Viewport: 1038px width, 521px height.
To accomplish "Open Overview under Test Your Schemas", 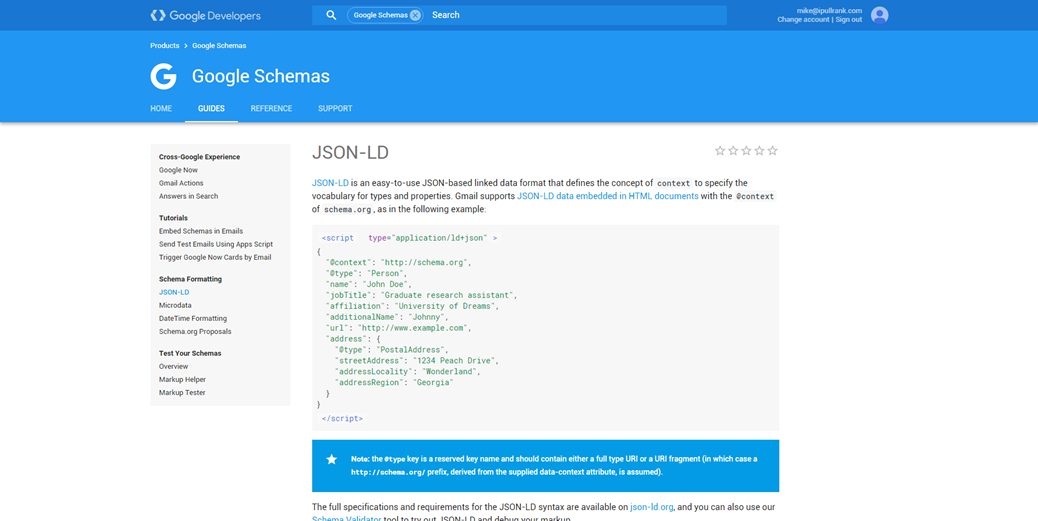I will point(173,367).
